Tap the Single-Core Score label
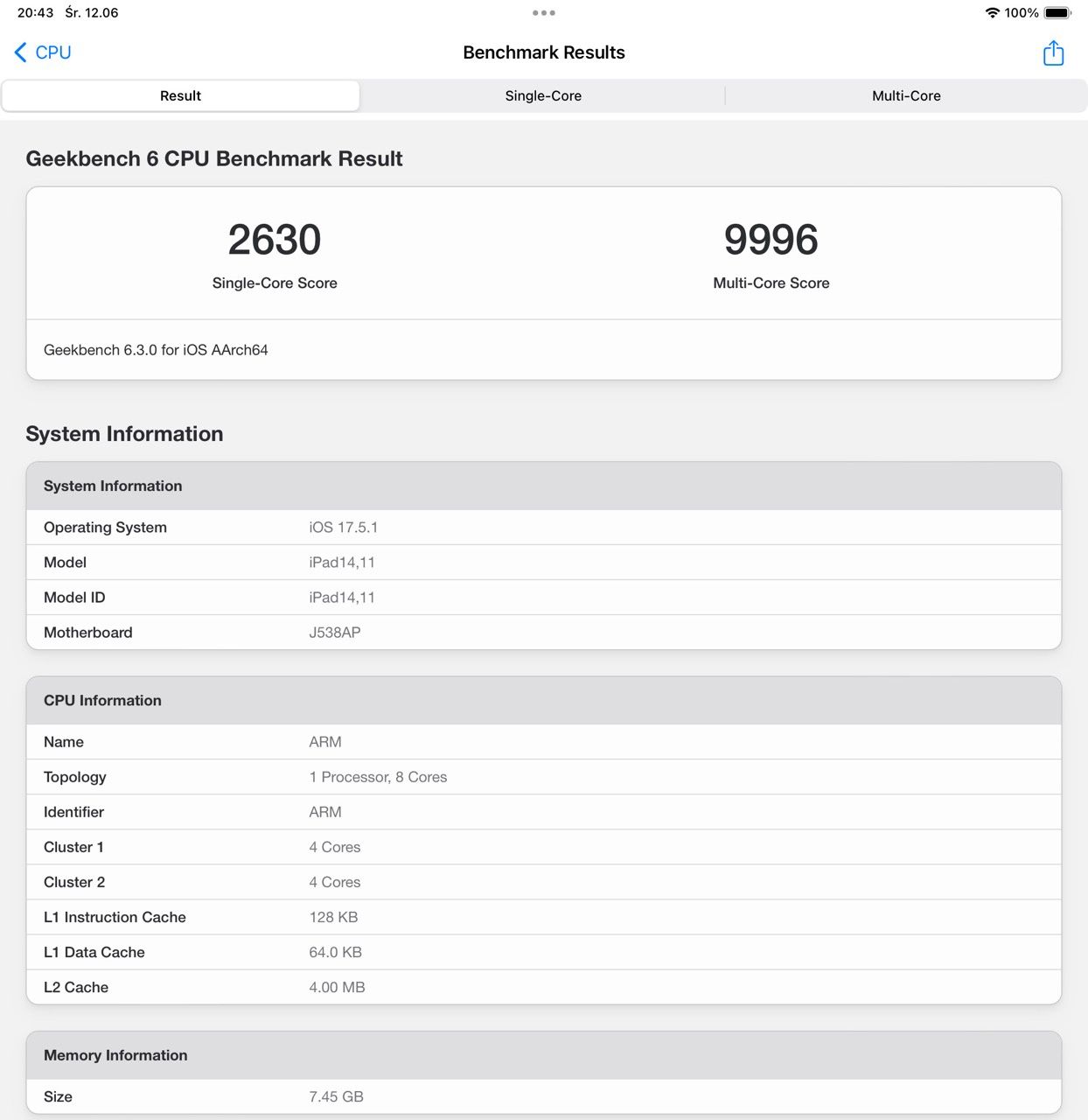 (x=275, y=283)
